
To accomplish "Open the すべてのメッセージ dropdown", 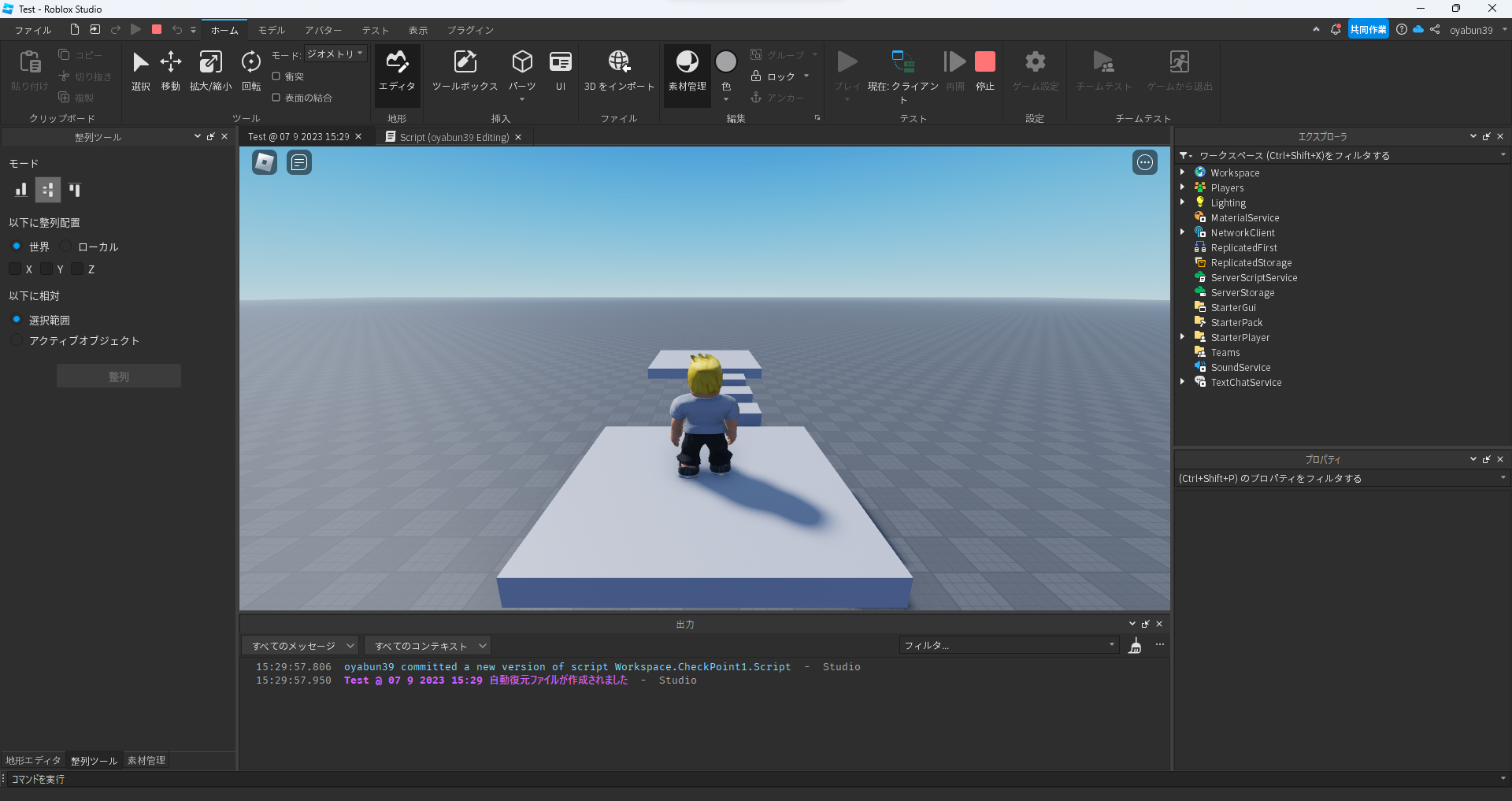I will point(300,646).
